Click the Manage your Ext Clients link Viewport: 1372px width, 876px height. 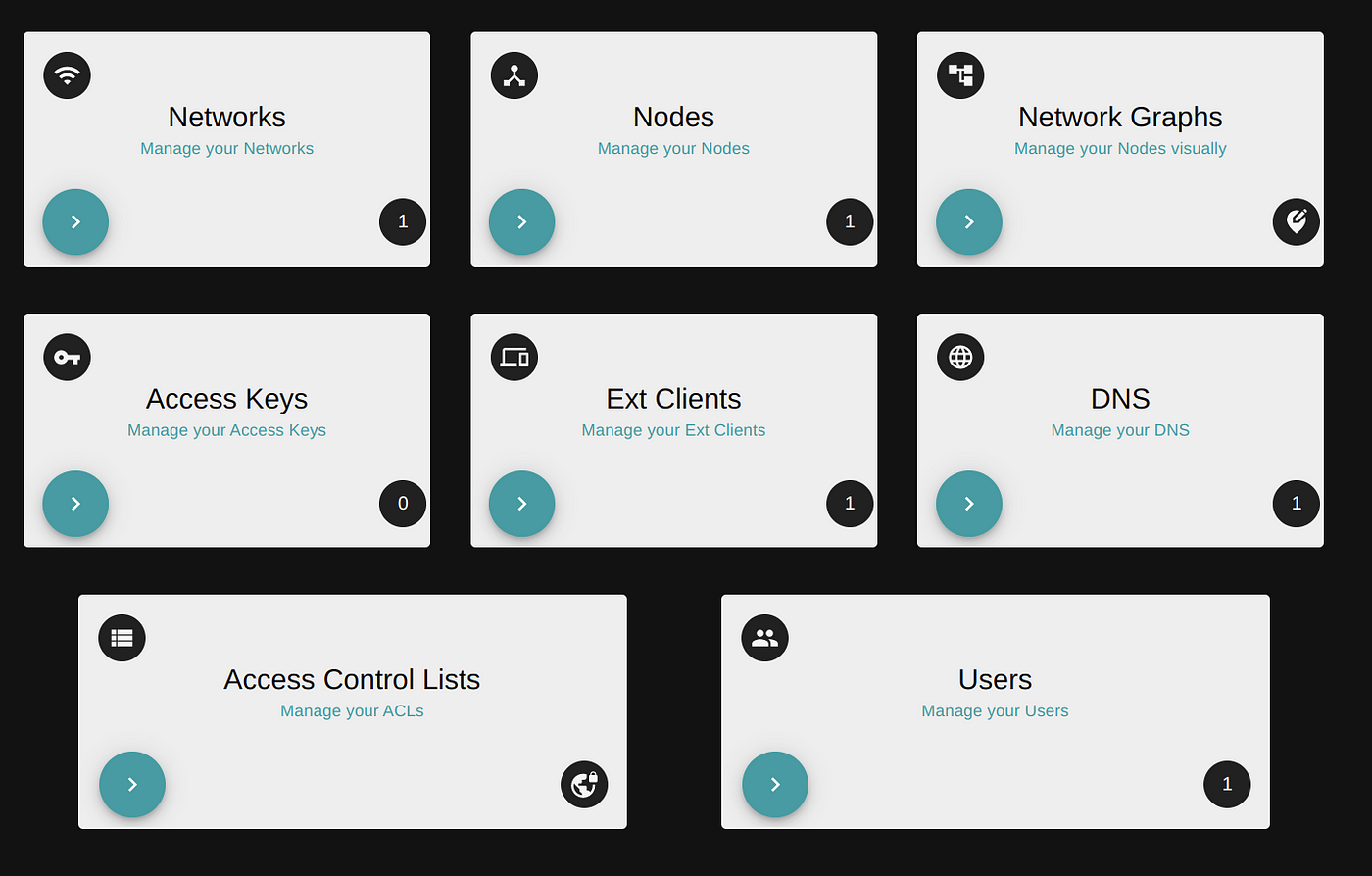pos(673,429)
